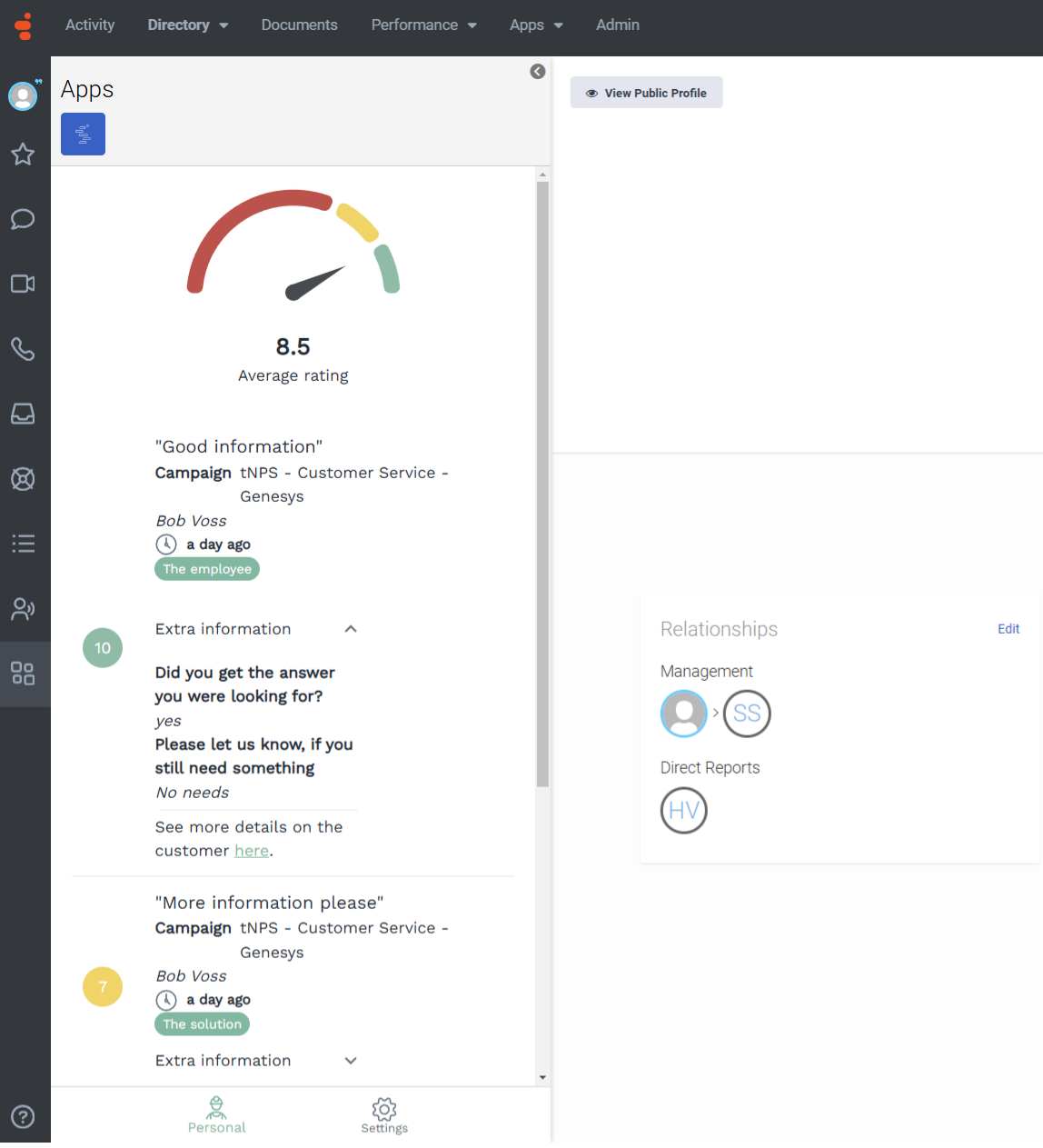
Task: Open Calls phone icon in sidebar
Action: [x=23, y=349]
